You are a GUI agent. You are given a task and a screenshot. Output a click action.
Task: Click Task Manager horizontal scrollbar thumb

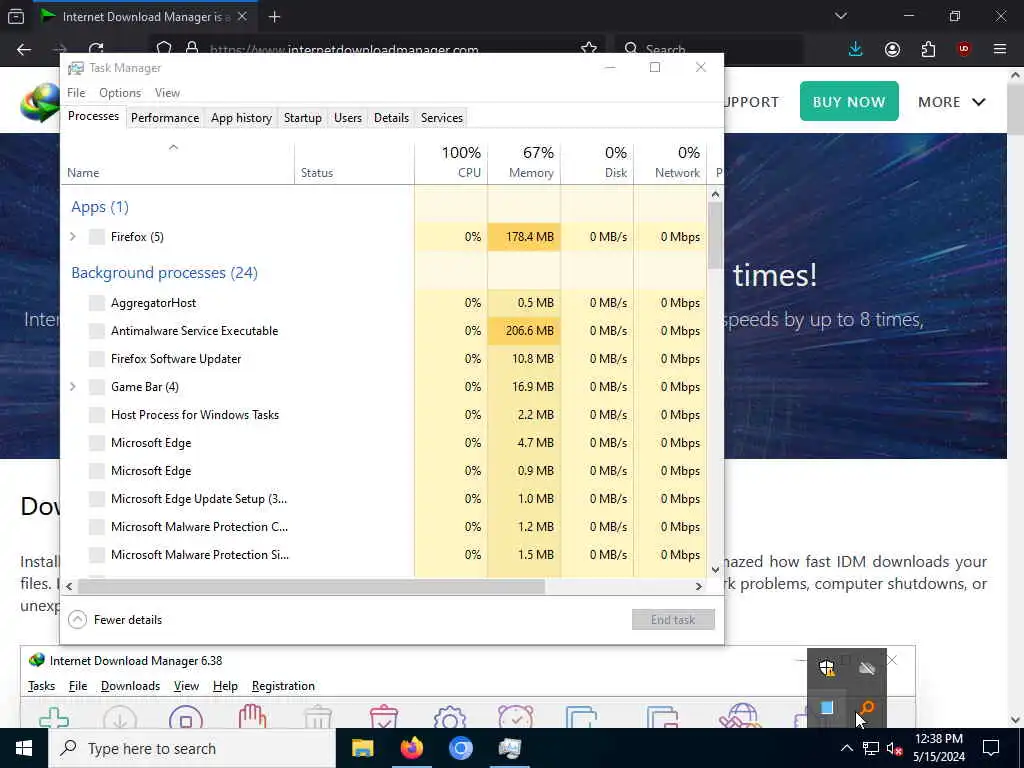[x=311, y=586]
